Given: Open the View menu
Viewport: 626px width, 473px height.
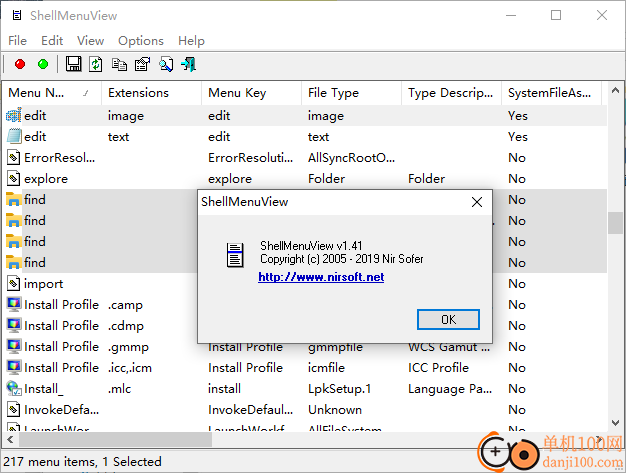Looking at the screenshot, I should tap(91, 41).
